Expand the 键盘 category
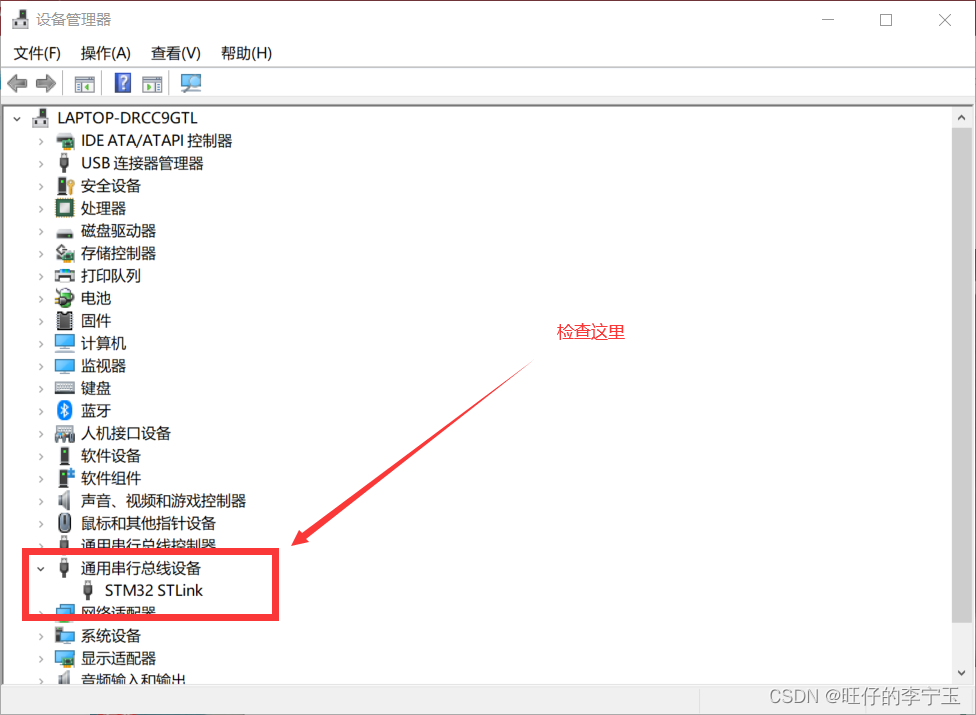Image resolution: width=976 pixels, height=715 pixels. point(41,389)
